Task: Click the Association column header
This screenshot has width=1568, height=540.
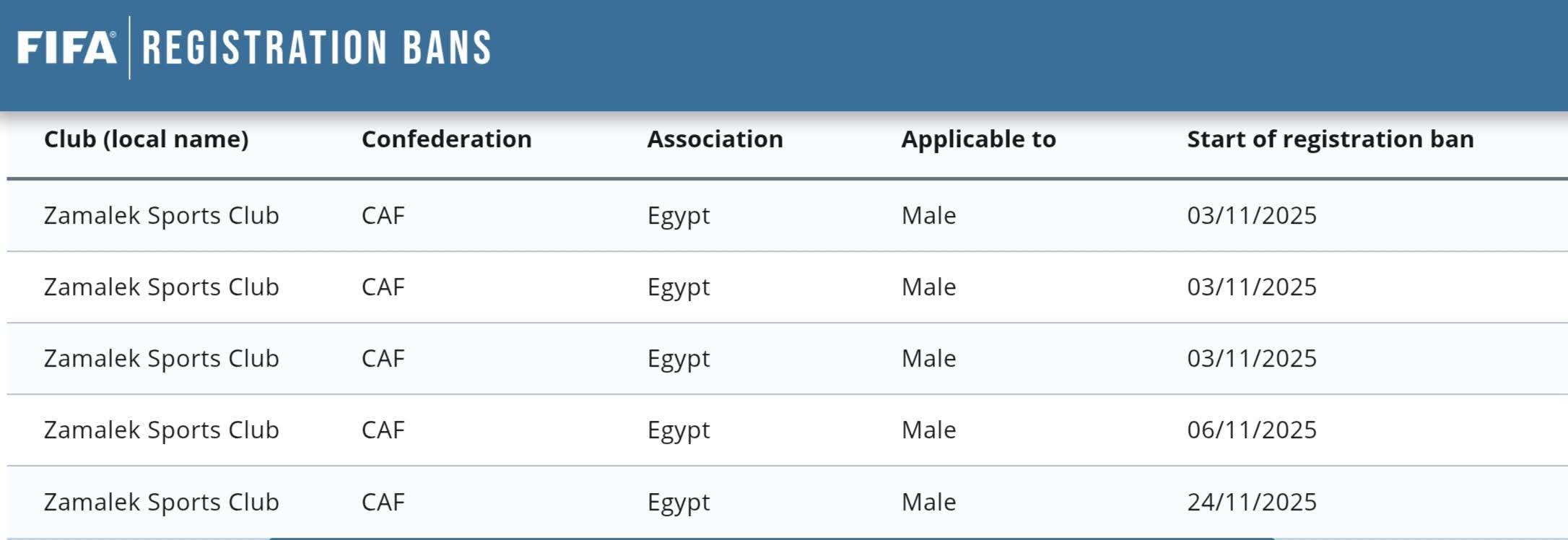Action: click(x=715, y=139)
